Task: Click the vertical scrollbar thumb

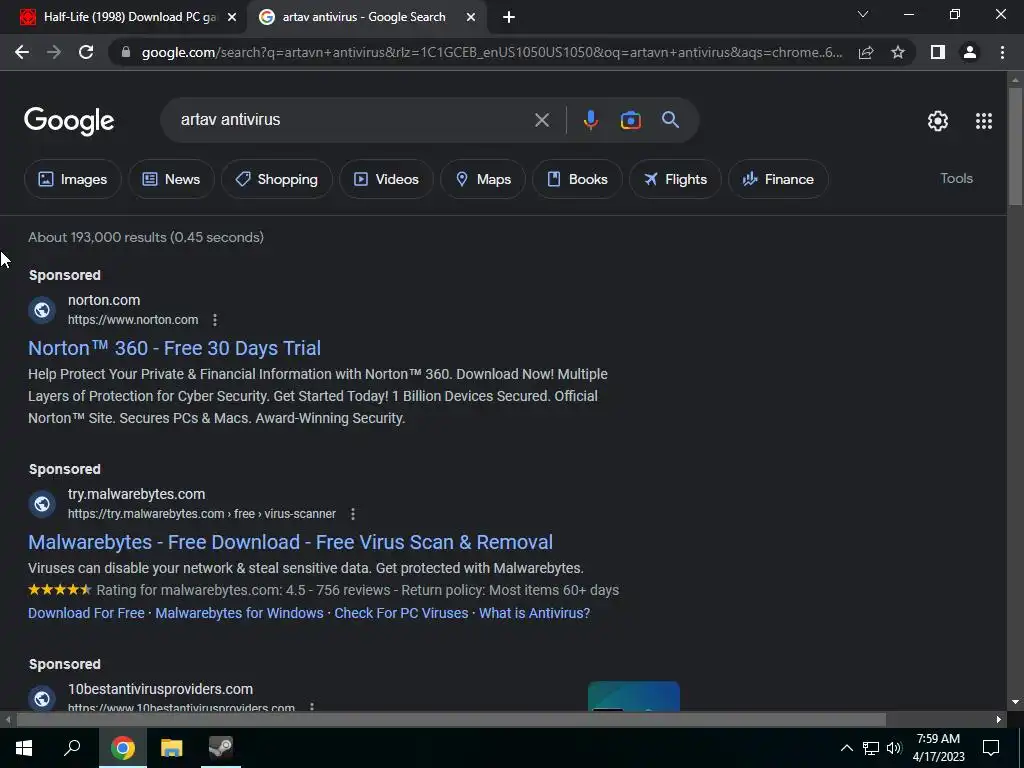Action: tap(1015, 147)
